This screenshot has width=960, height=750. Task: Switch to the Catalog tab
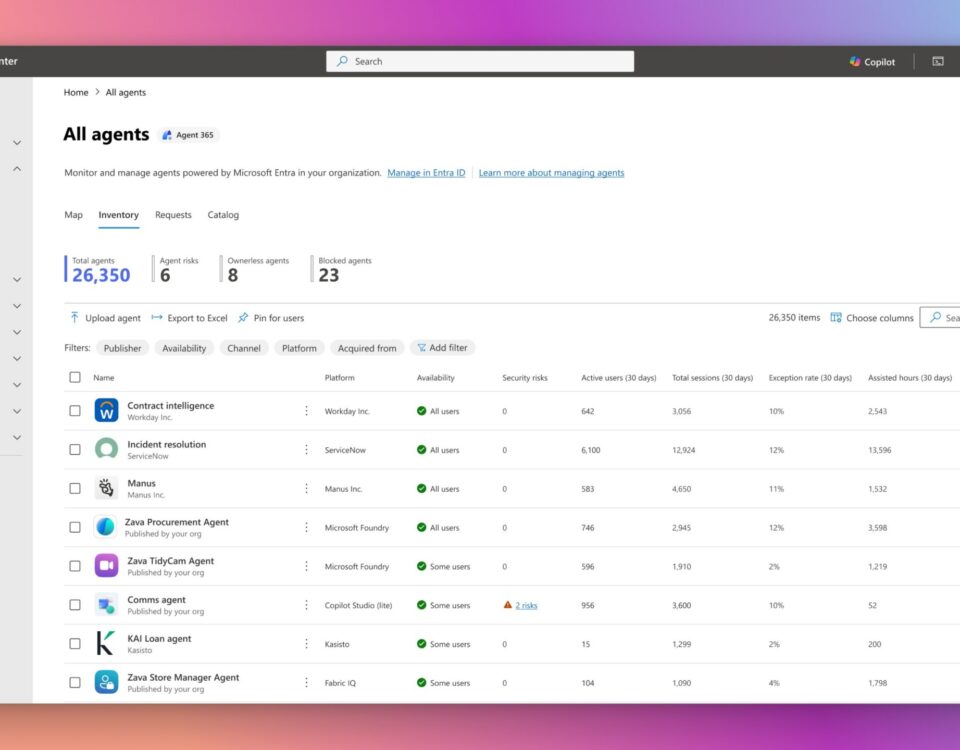click(223, 215)
